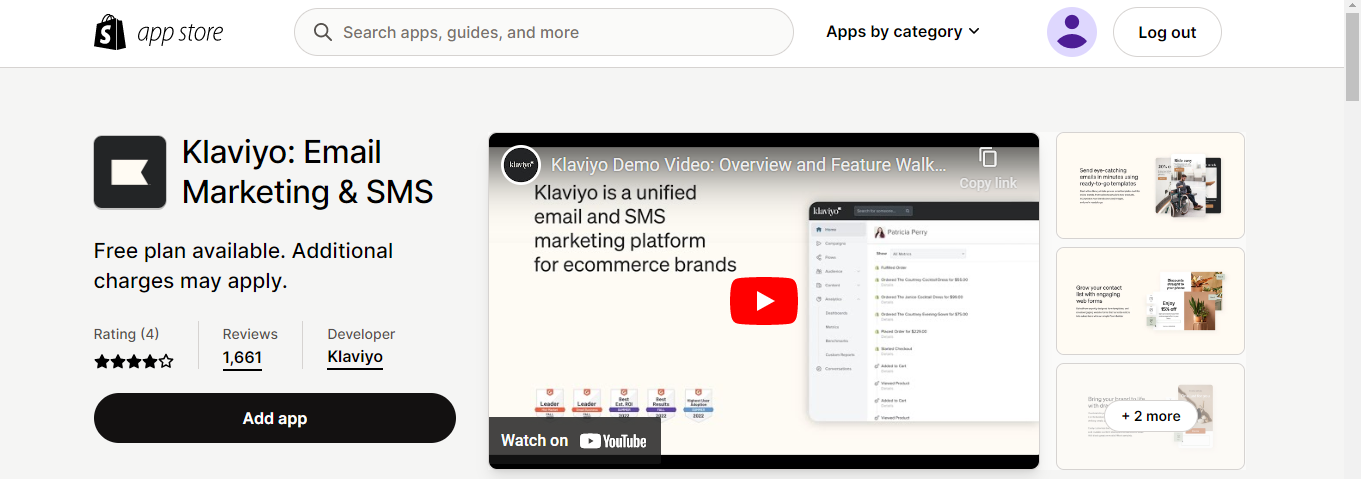Click the Log out button

pos(1167,32)
